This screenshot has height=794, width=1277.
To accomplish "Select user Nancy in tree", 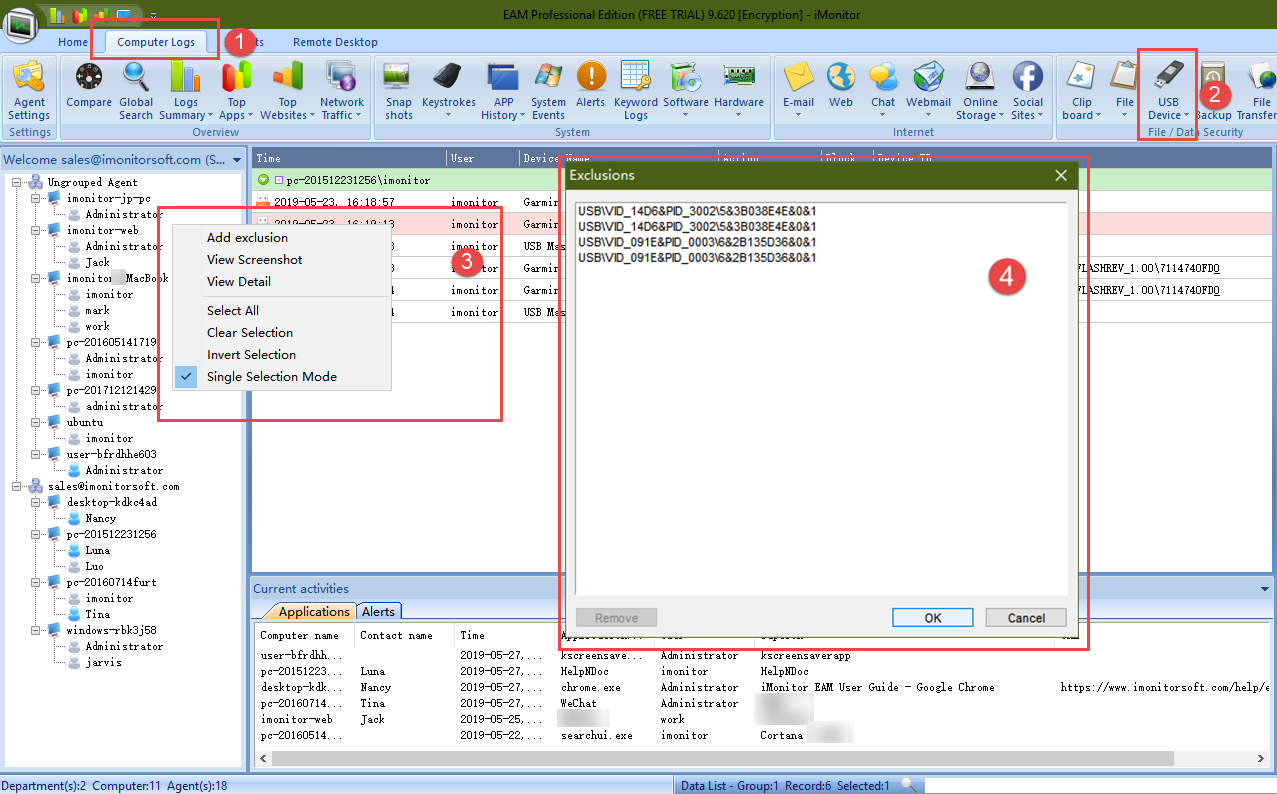I will [x=100, y=518].
